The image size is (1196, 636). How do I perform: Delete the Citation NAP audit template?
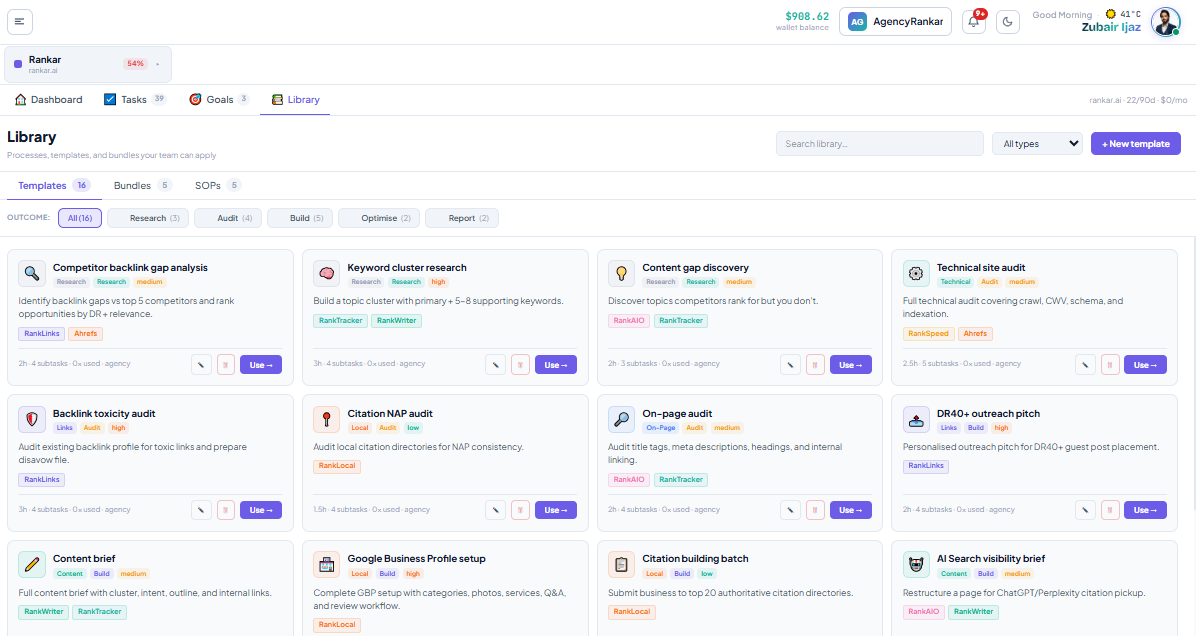(x=520, y=510)
